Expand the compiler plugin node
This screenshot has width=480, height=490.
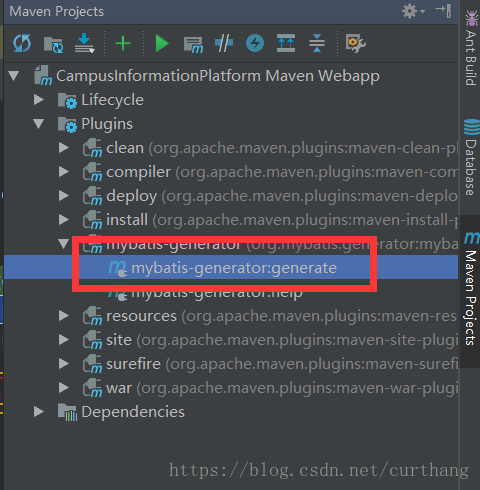click(x=63, y=172)
